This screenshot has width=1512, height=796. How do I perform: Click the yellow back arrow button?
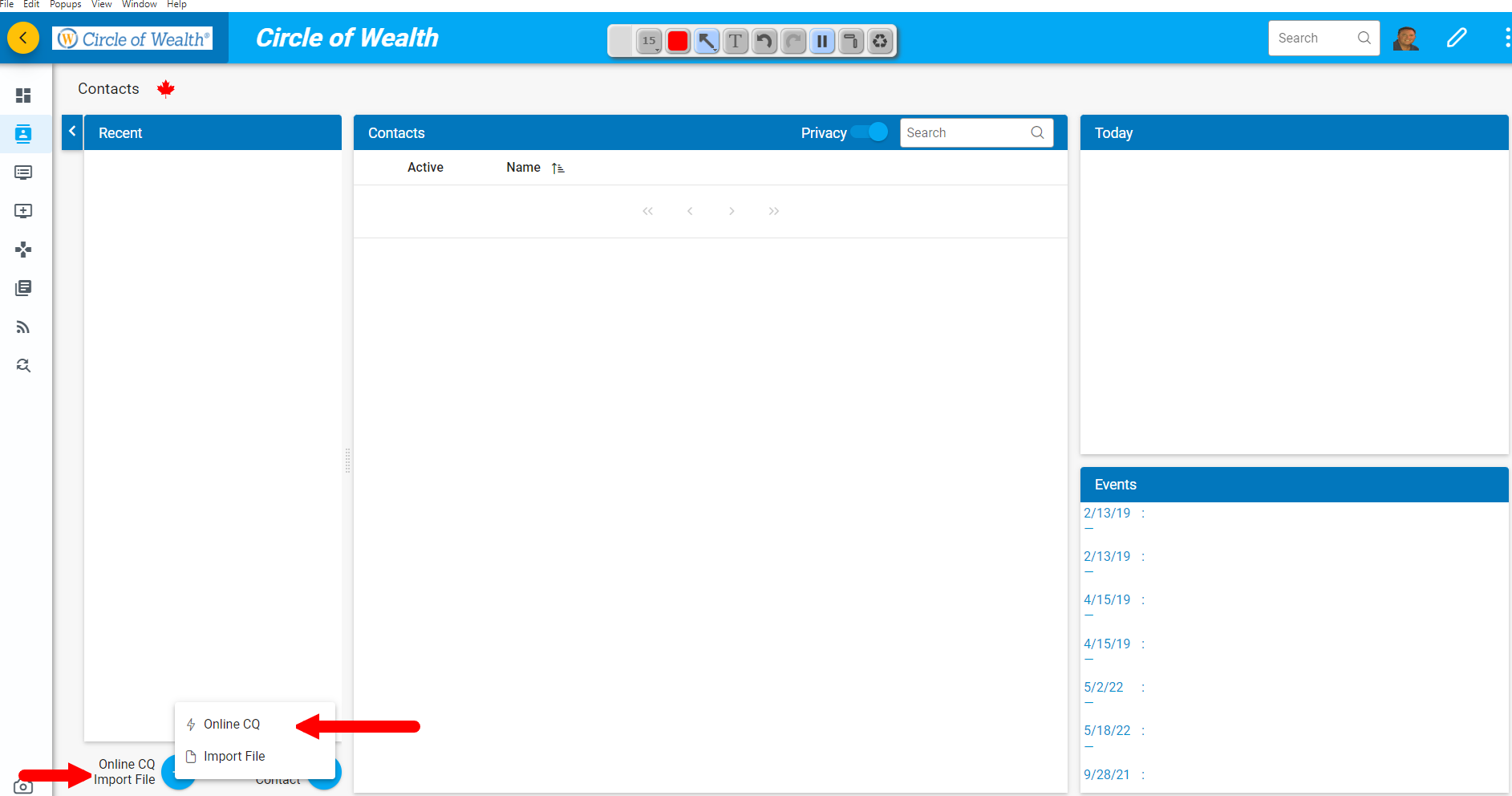23,38
